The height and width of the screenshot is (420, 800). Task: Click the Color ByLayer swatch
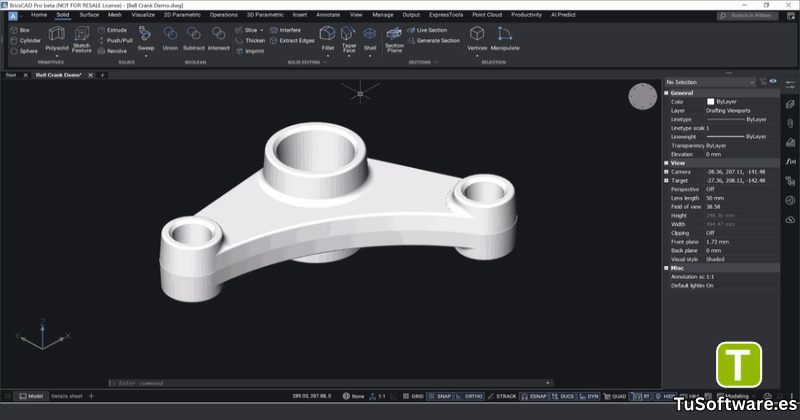(x=710, y=102)
